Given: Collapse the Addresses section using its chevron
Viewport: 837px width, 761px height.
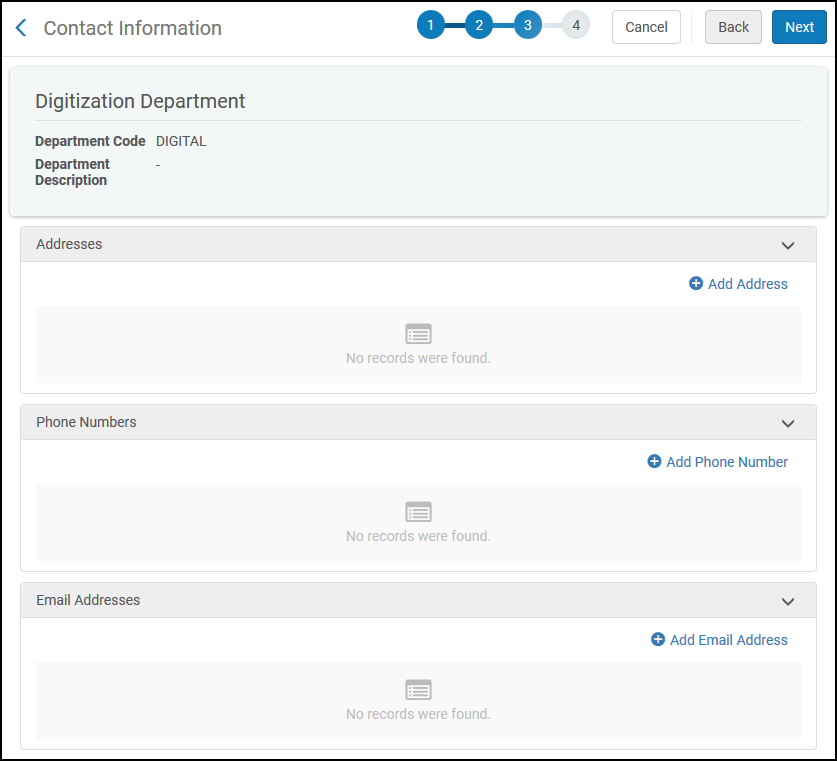Looking at the screenshot, I should [788, 245].
